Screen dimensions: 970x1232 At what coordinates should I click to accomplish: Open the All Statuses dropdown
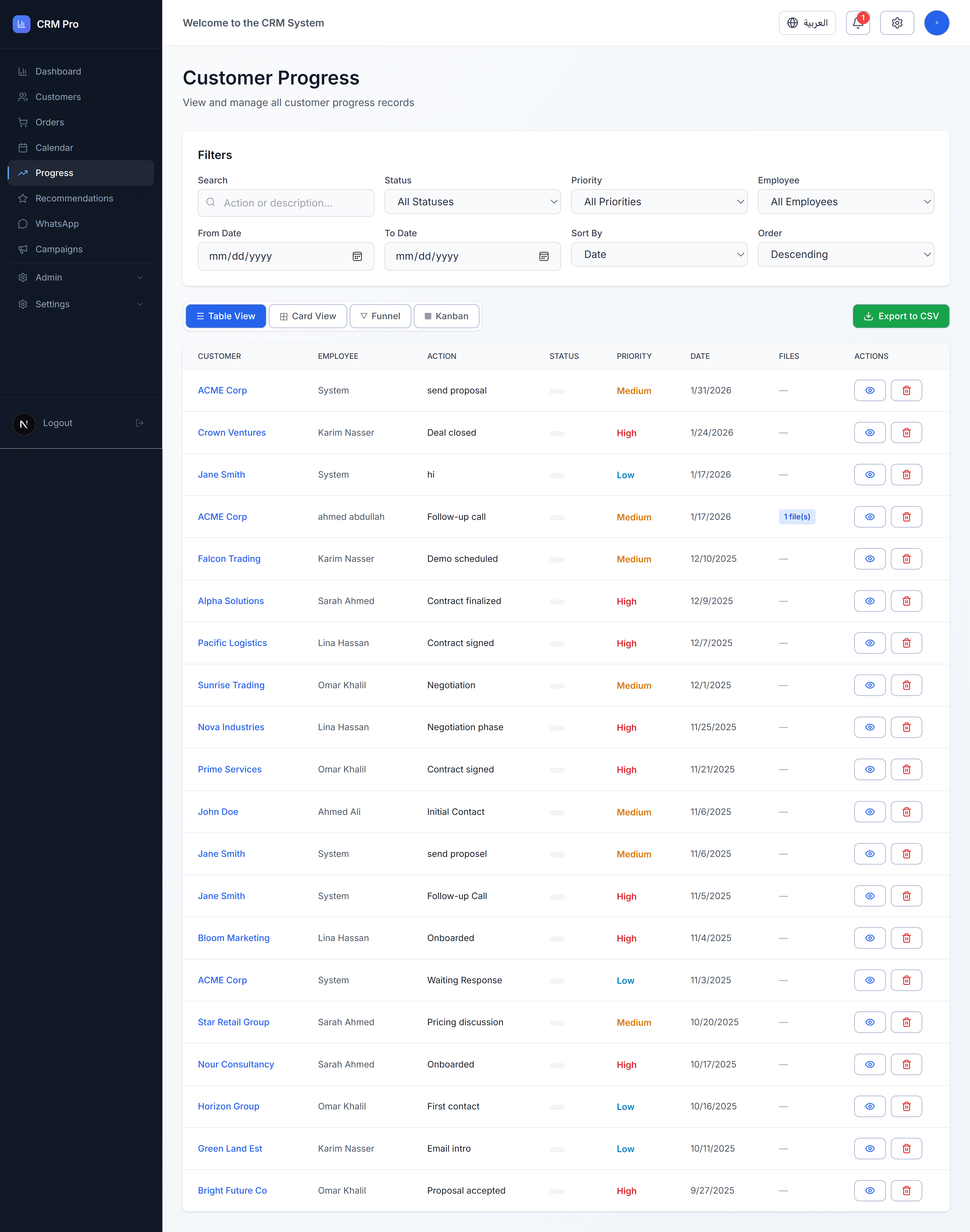click(x=473, y=202)
